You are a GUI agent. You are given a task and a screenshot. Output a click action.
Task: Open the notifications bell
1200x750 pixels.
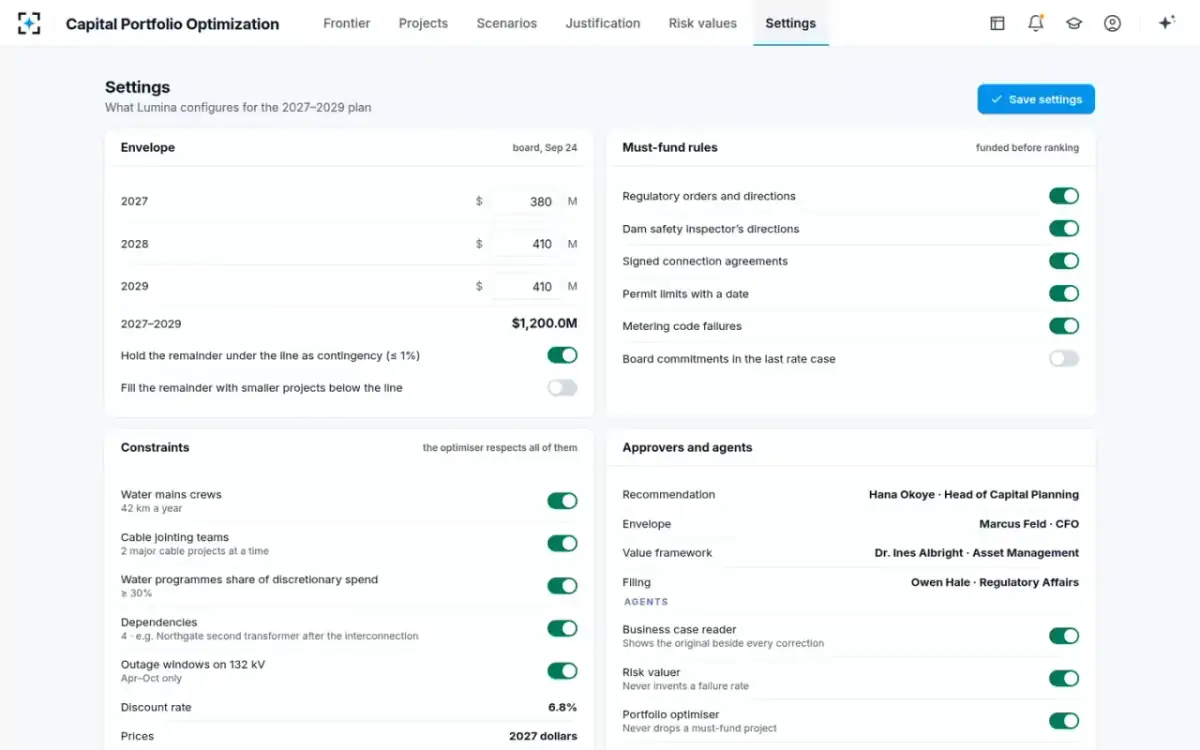[x=1036, y=23]
